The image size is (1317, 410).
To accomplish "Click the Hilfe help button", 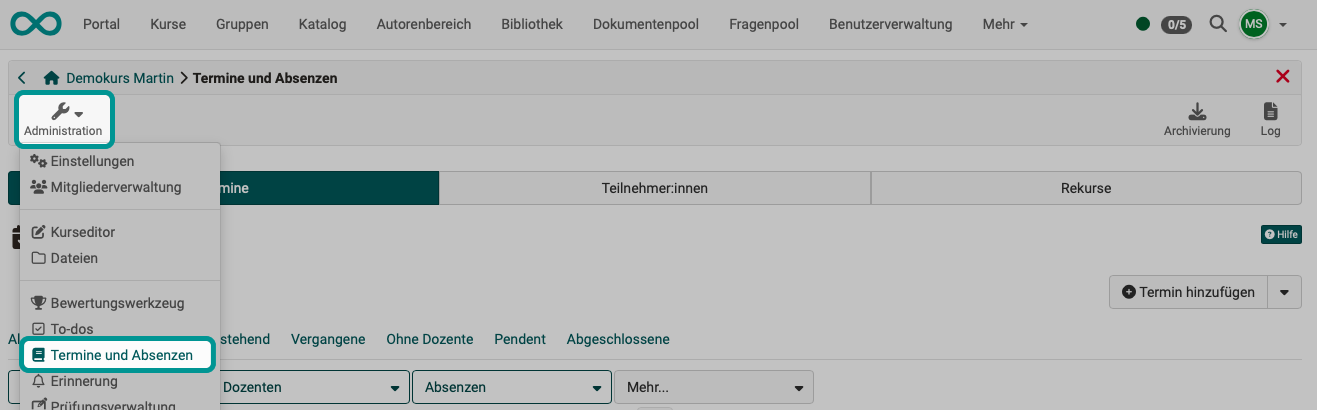I will point(1281,234).
